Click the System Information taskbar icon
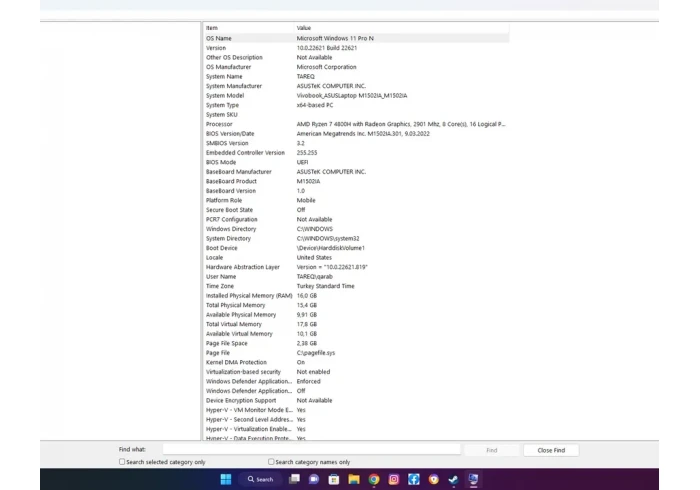This screenshot has height=490, width=700. click(474, 479)
